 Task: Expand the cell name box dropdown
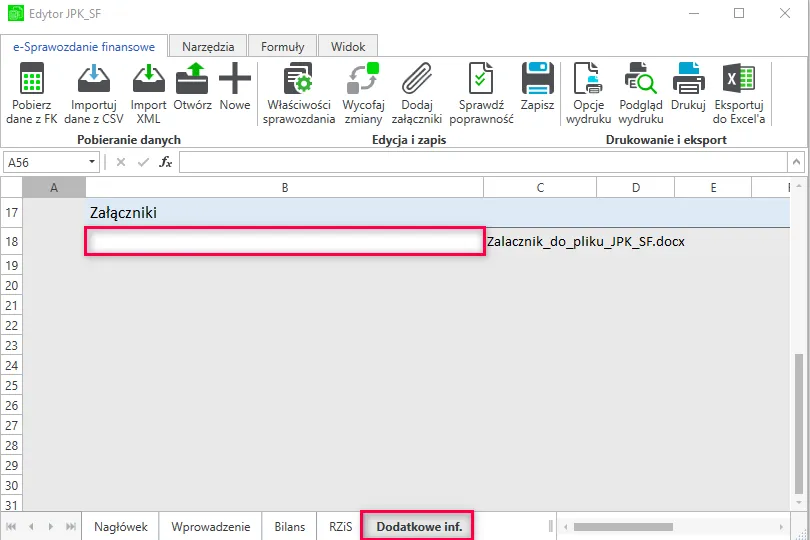92,162
